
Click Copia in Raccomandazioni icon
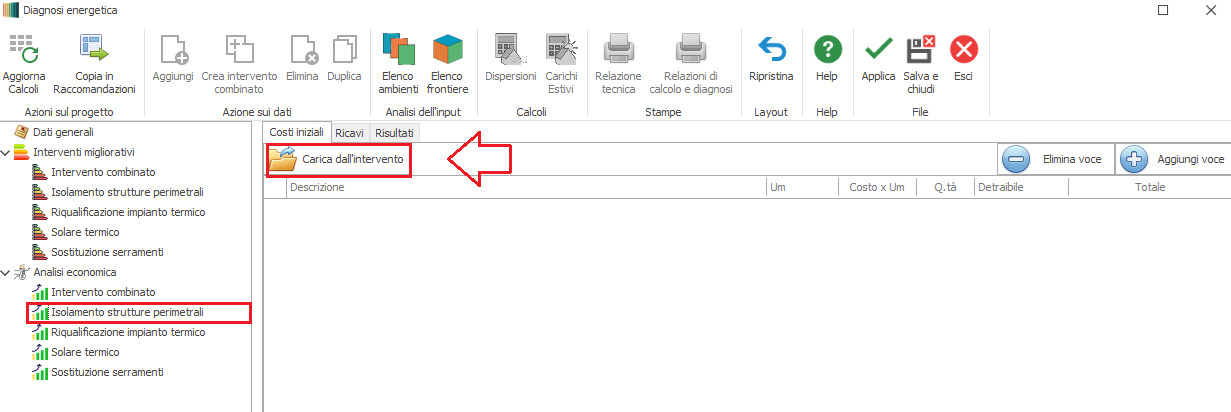click(x=94, y=49)
